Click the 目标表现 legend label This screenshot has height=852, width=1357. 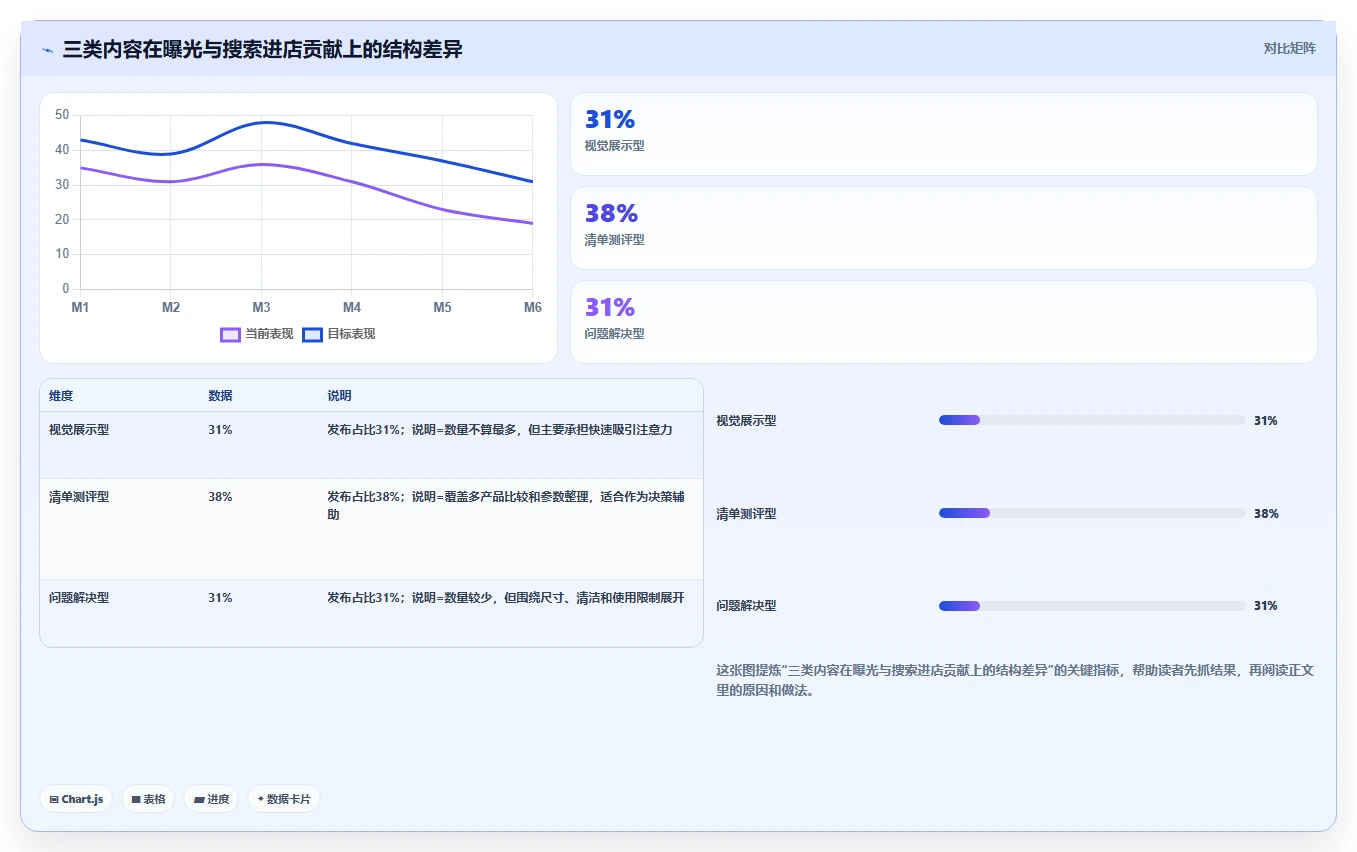pyautogui.click(x=351, y=334)
